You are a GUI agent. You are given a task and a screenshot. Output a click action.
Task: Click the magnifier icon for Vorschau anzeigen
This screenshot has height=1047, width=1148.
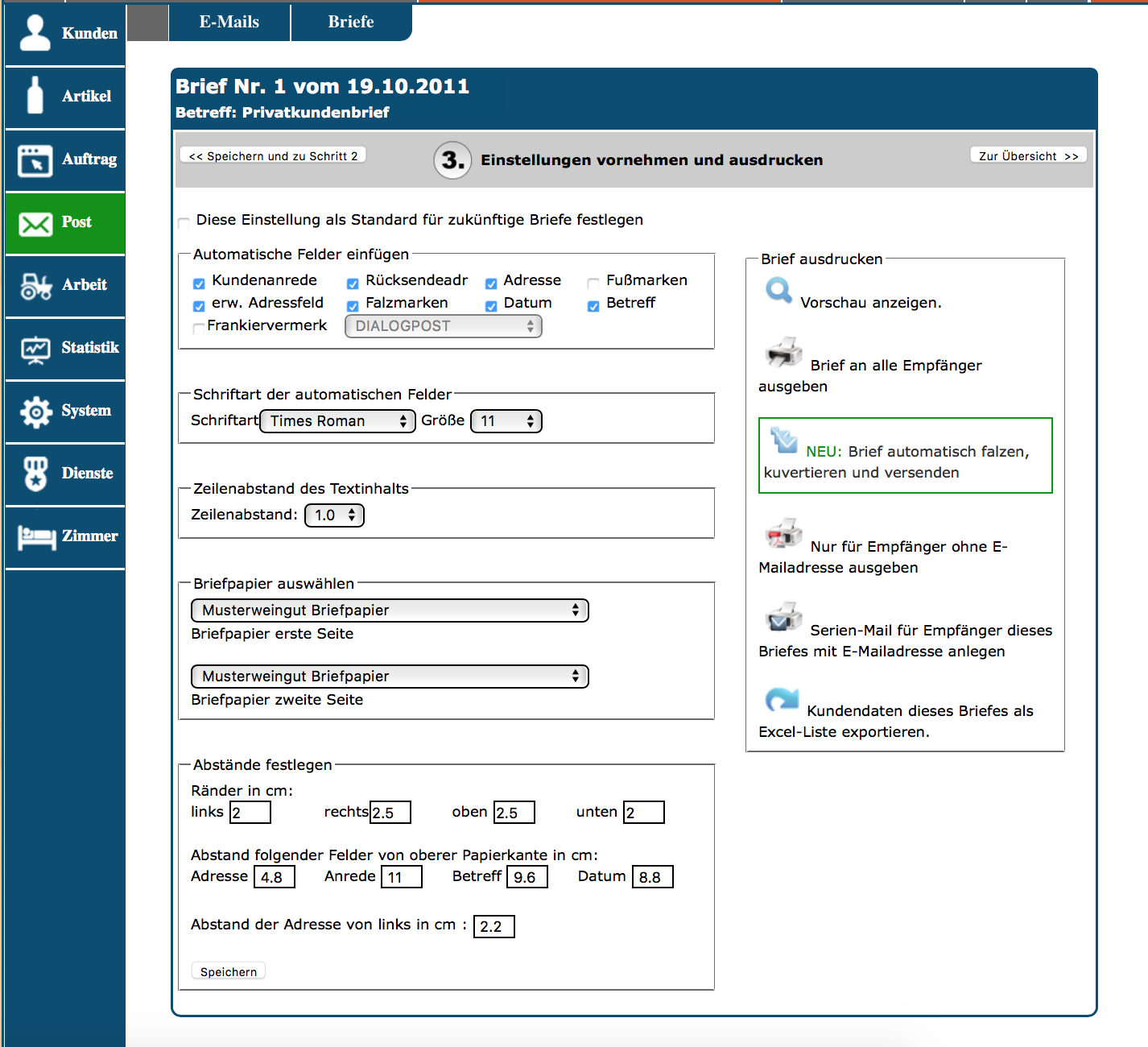pos(778,290)
